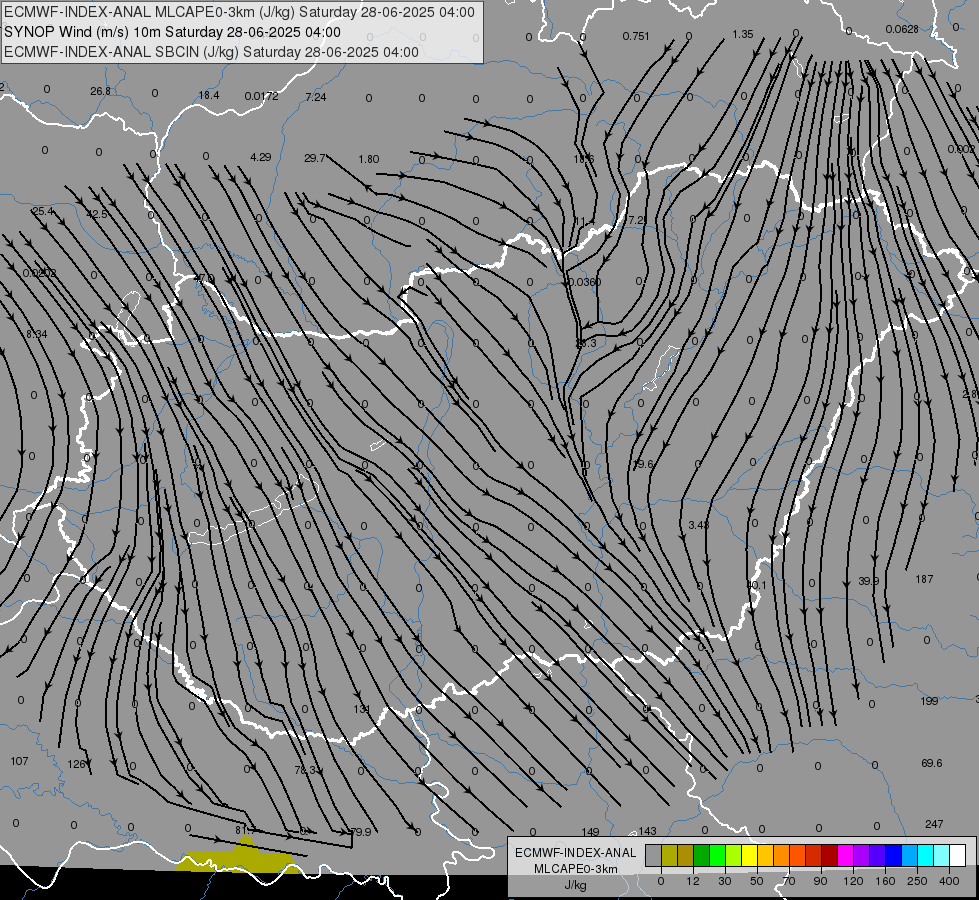Click the map value 131
Image resolution: width=979 pixels, height=900 pixels.
[362, 709]
